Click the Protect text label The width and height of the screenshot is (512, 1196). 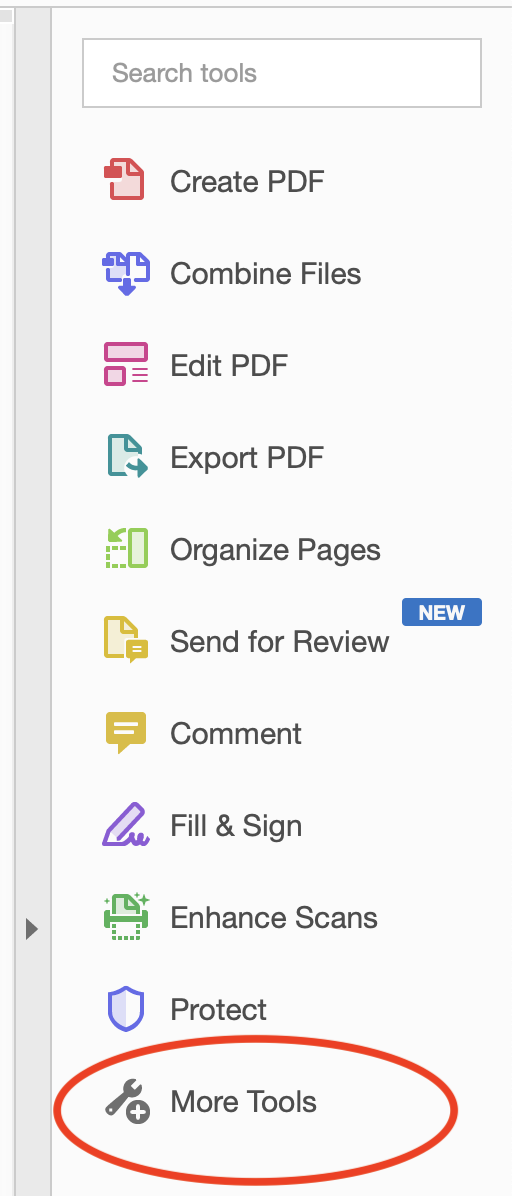click(218, 1009)
